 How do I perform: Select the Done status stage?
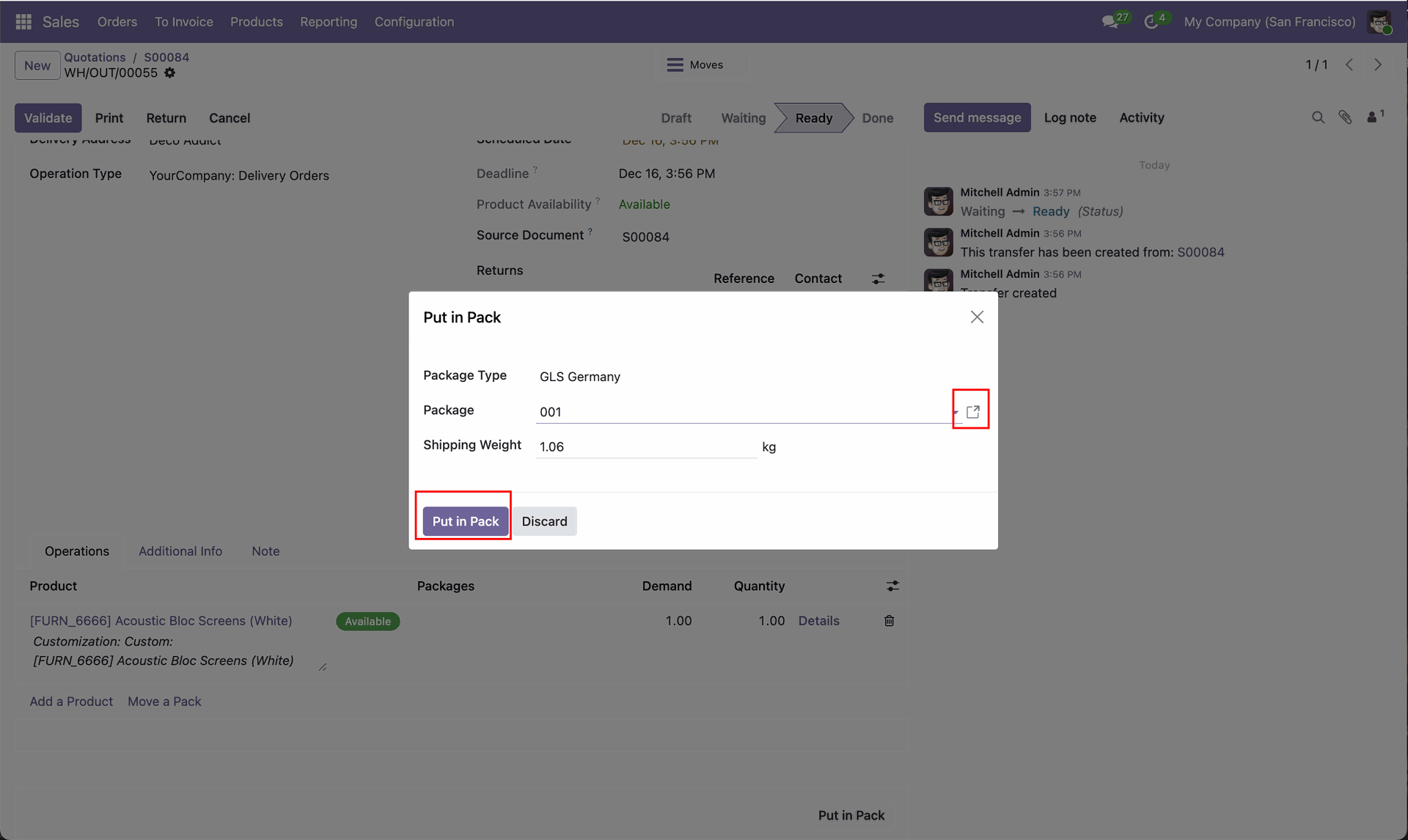(877, 118)
